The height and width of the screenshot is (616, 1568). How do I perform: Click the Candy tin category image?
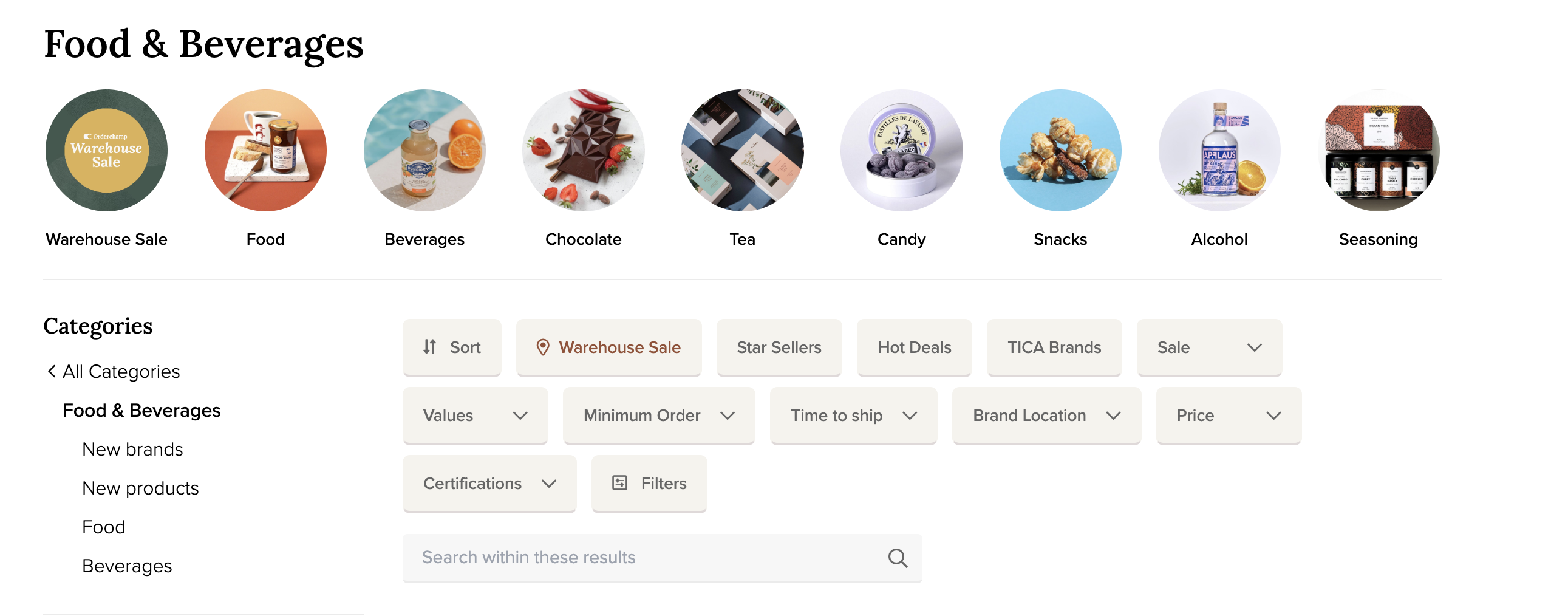coord(901,150)
